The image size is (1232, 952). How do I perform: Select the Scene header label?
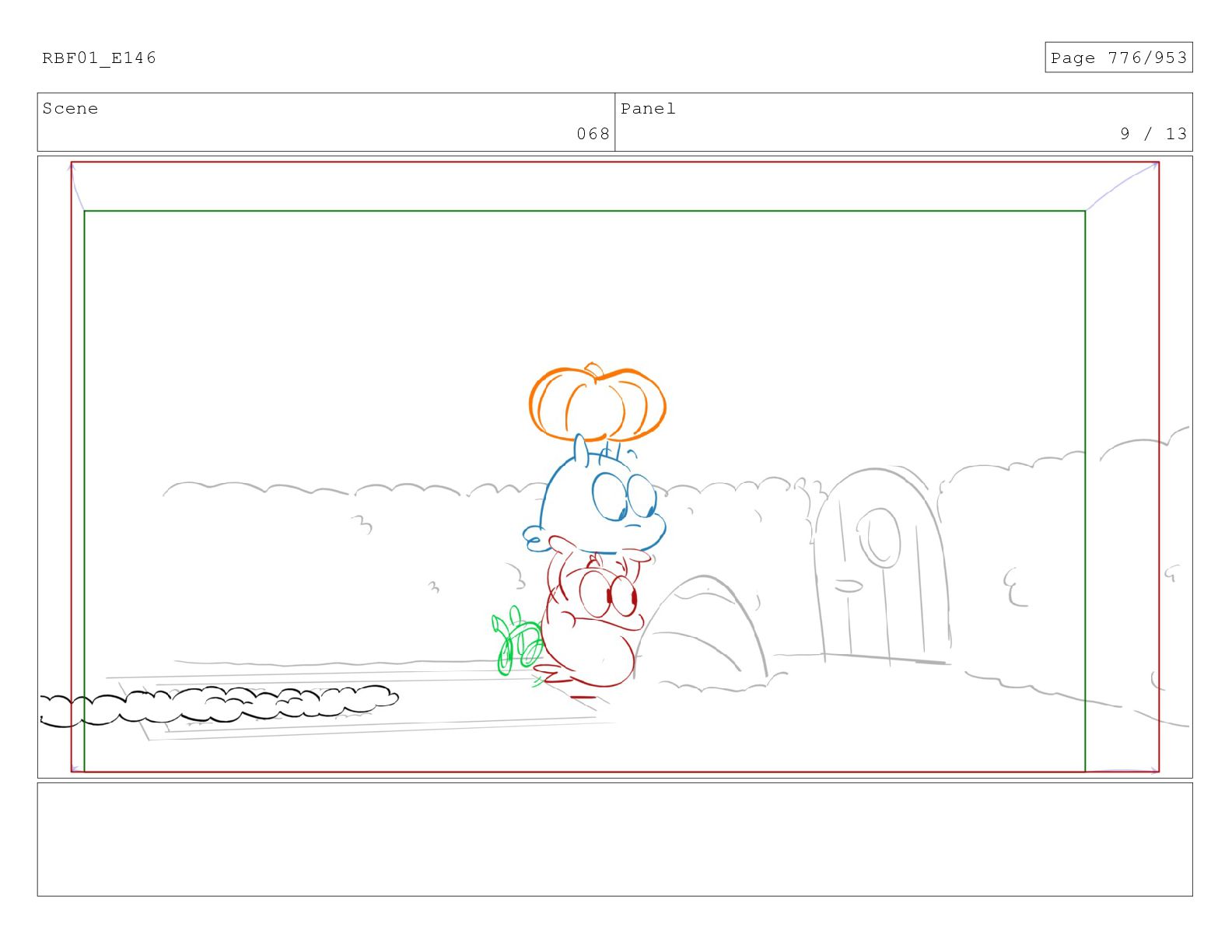click(70, 109)
